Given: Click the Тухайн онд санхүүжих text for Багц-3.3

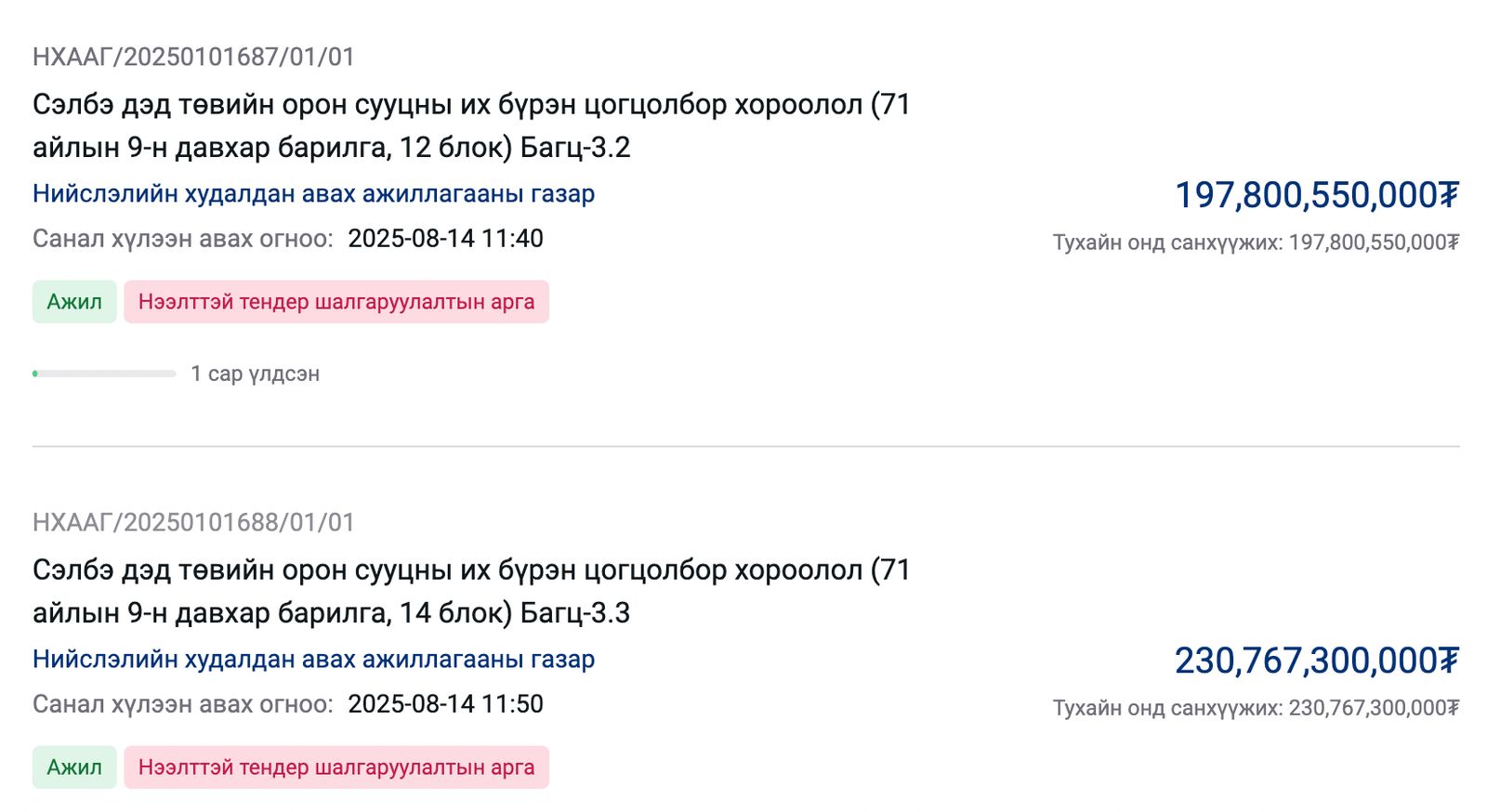Looking at the screenshot, I should (1255, 707).
